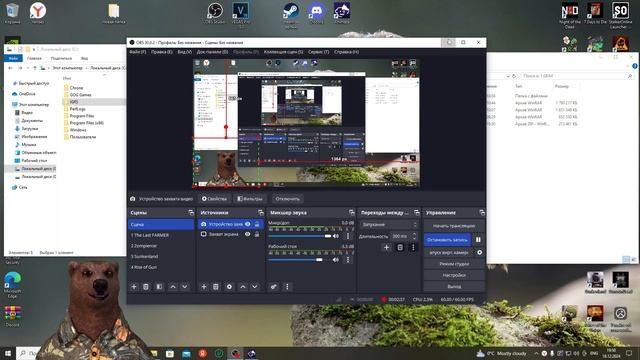Open the transition type dropdown Затухание
The image size is (640, 360).
389,224
